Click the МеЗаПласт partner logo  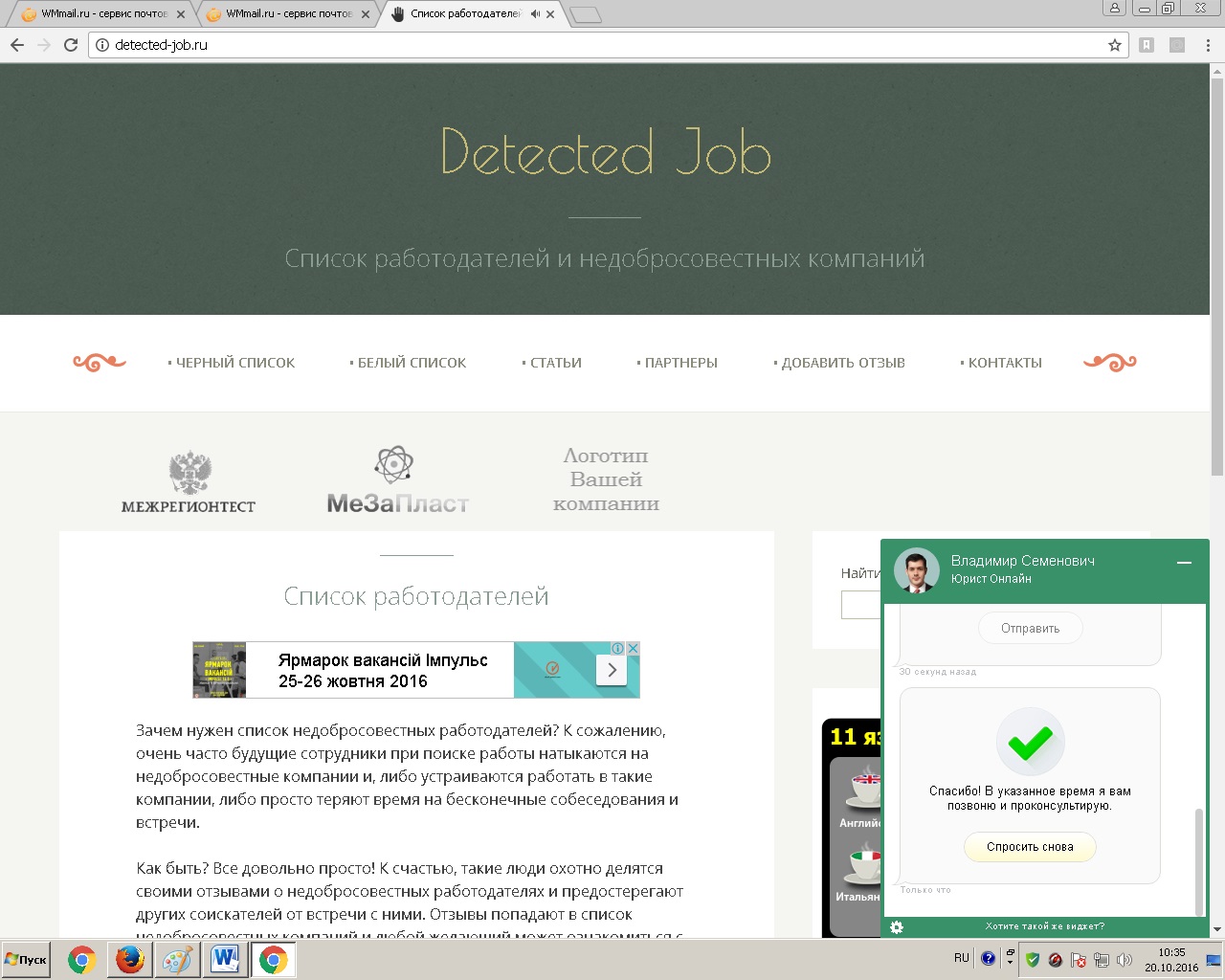pos(398,480)
